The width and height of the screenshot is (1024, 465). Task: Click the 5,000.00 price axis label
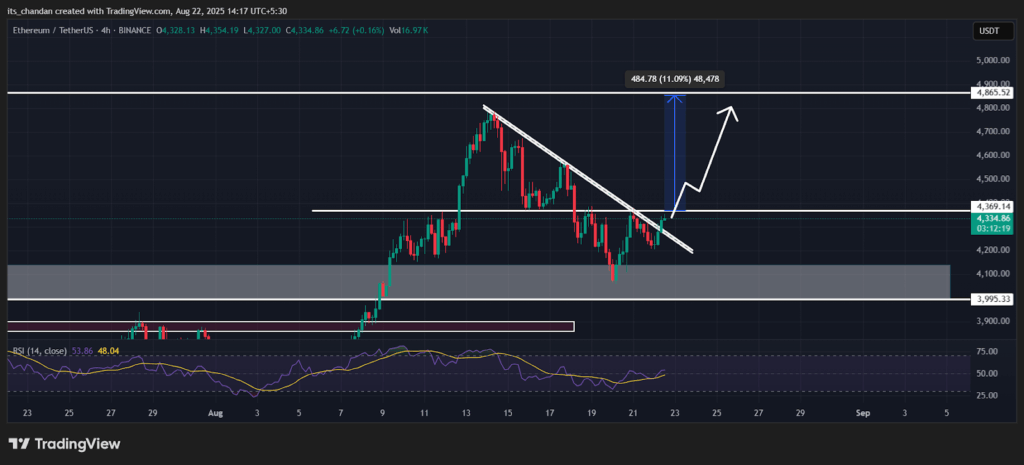tap(993, 60)
